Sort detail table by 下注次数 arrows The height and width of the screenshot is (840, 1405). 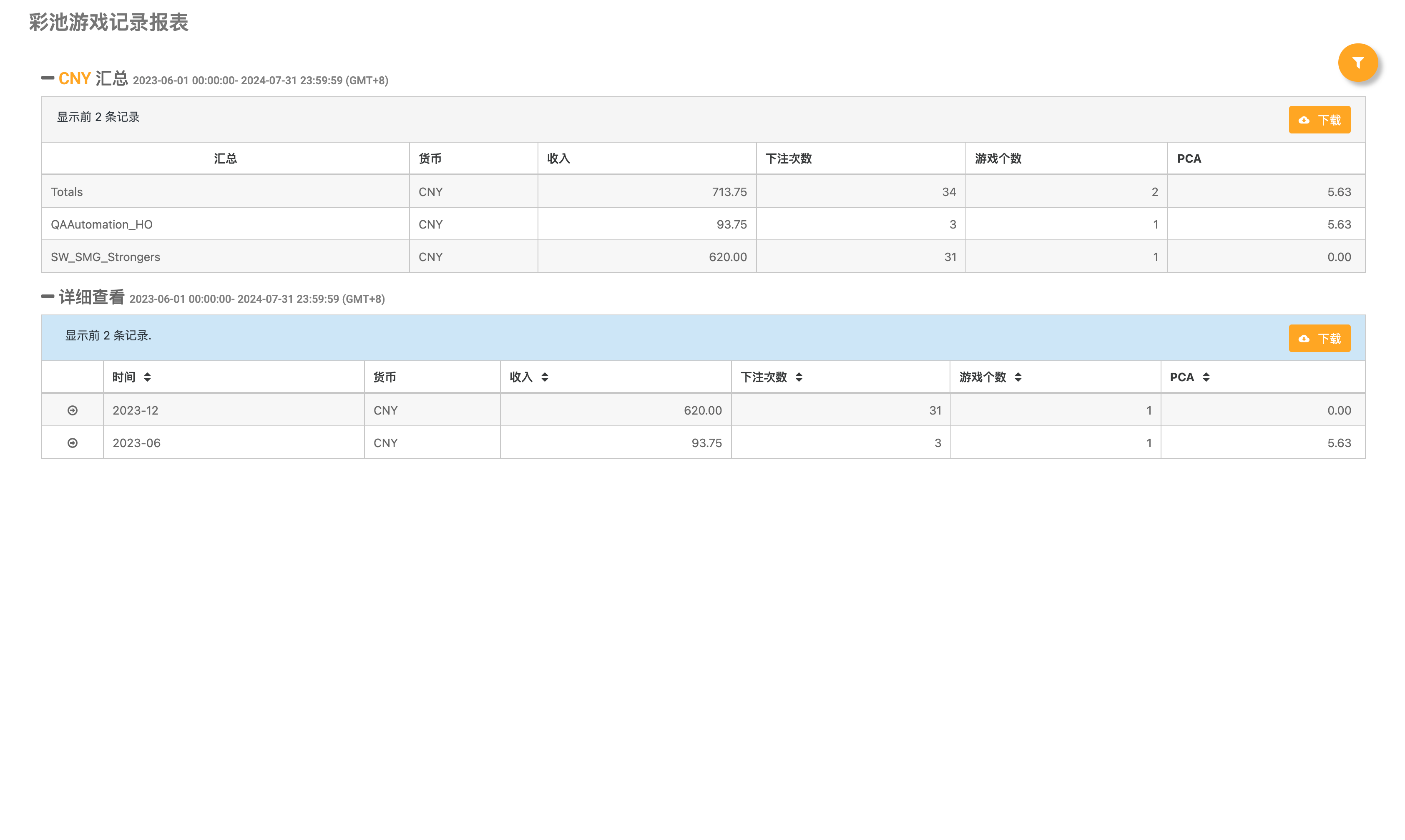798,377
